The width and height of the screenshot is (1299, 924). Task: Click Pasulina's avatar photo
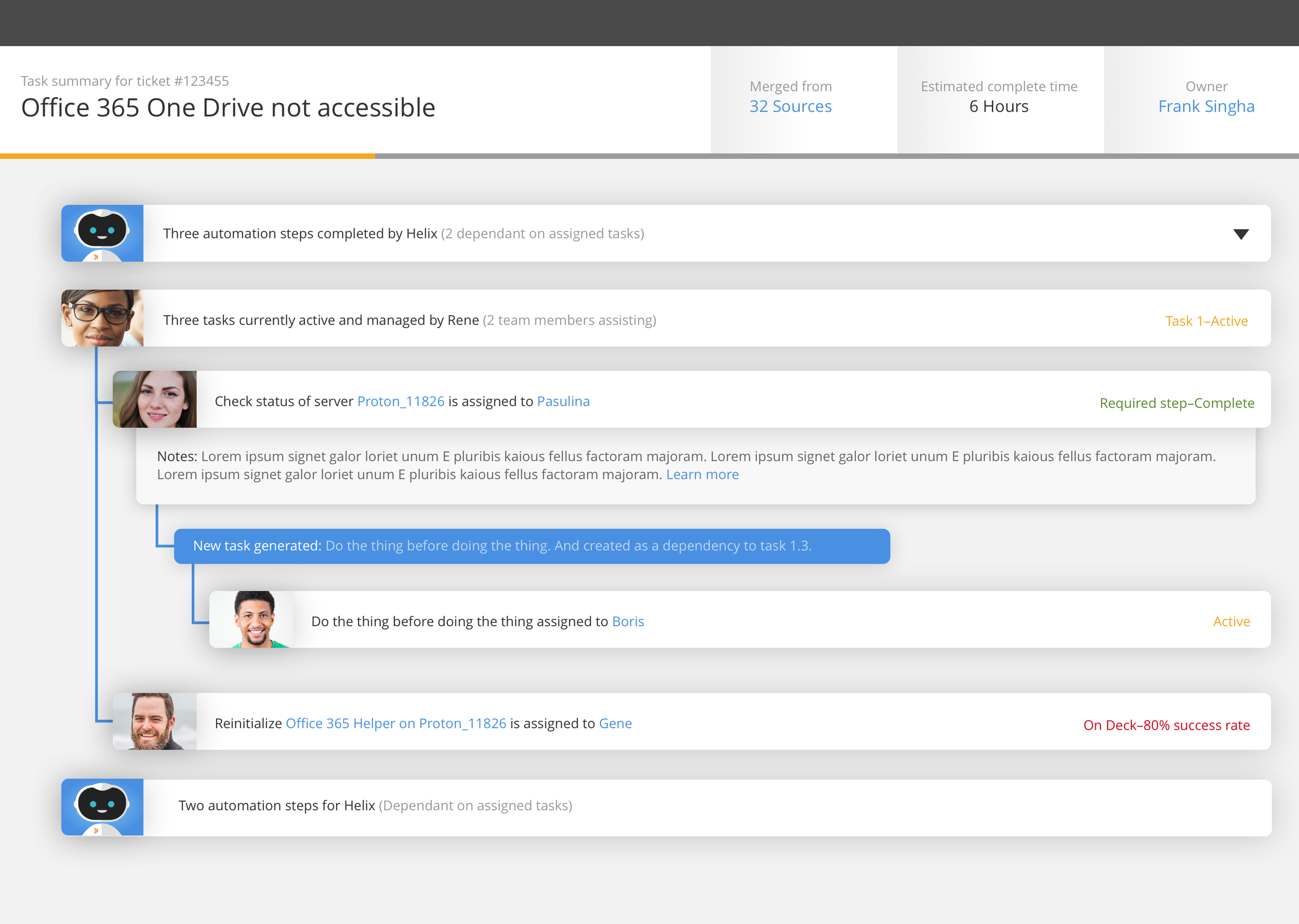pos(155,400)
